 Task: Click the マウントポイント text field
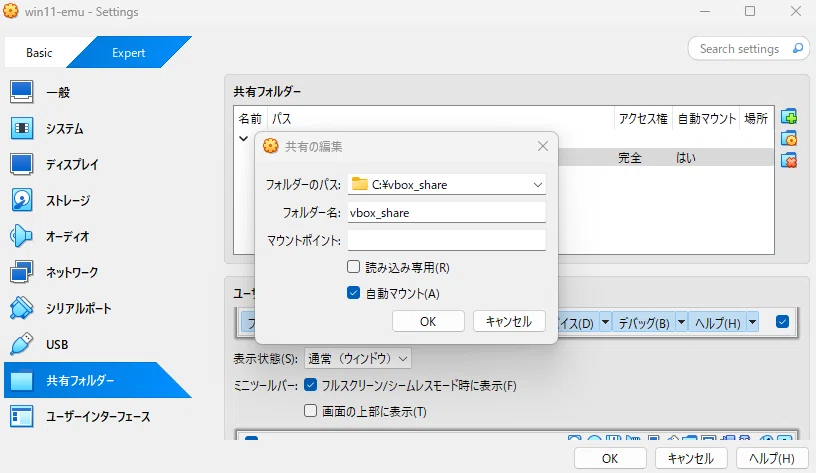447,240
